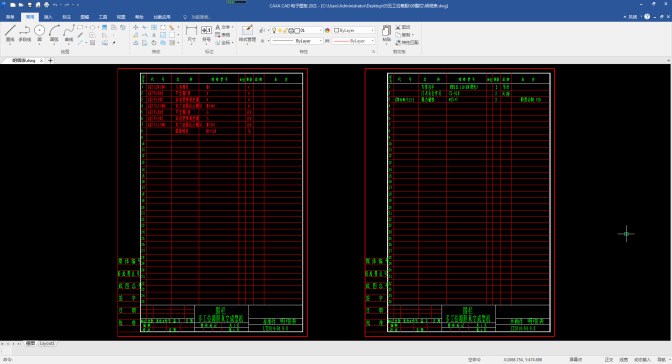This screenshot has width=672, height=364.
Task: Open the navigation snap mode selector
Action: coord(664,360)
